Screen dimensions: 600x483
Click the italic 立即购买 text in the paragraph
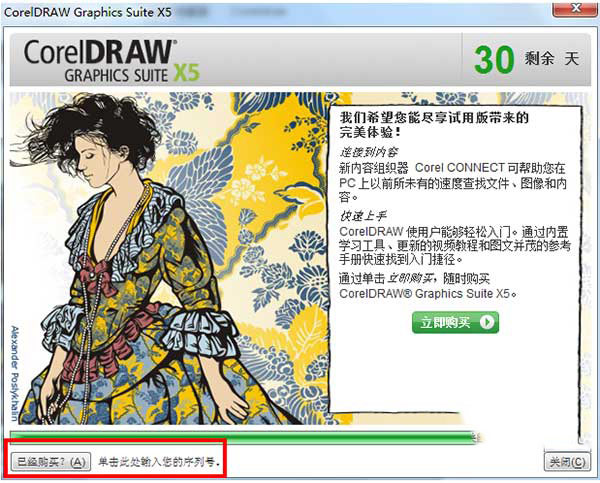tap(411, 278)
